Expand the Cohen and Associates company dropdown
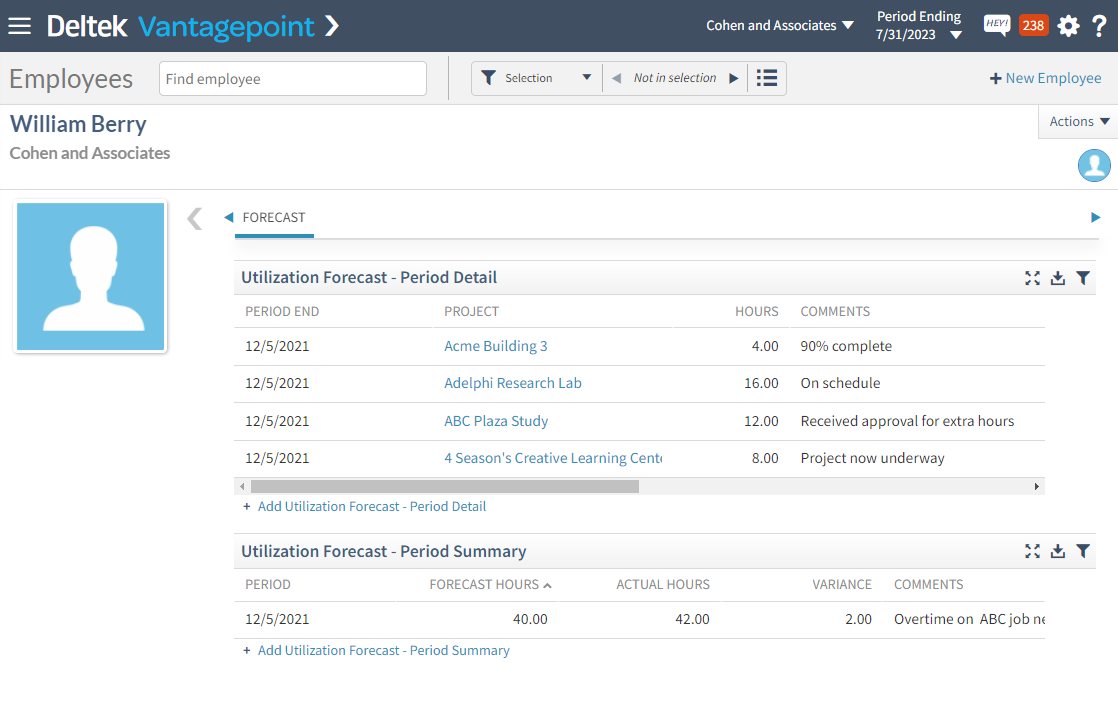The image size is (1118, 702). coord(780,26)
